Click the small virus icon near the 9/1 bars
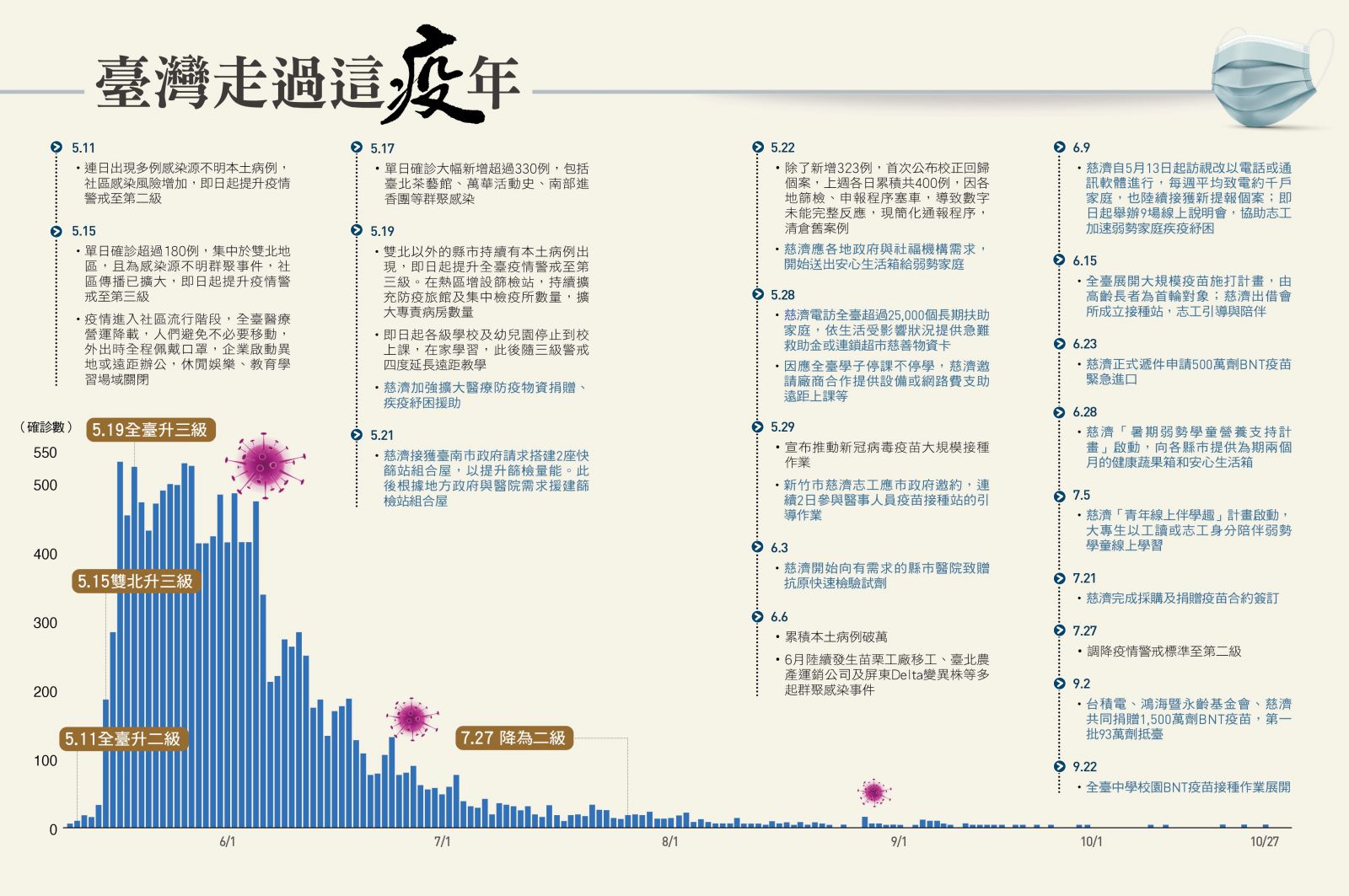Screen dimensions: 1349x896 pos(874,792)
